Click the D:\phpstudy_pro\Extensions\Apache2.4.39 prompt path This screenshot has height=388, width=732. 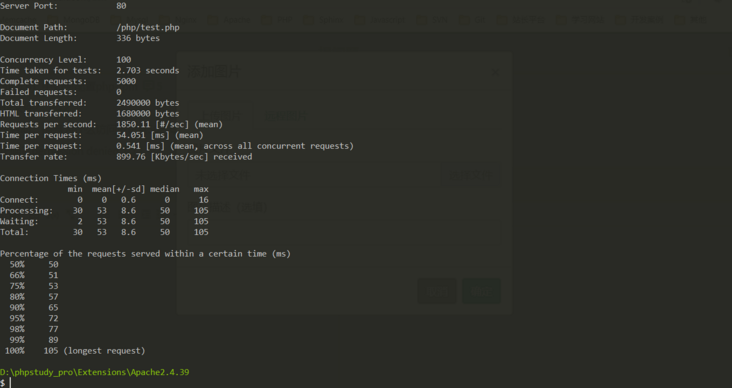click(95, 372)
